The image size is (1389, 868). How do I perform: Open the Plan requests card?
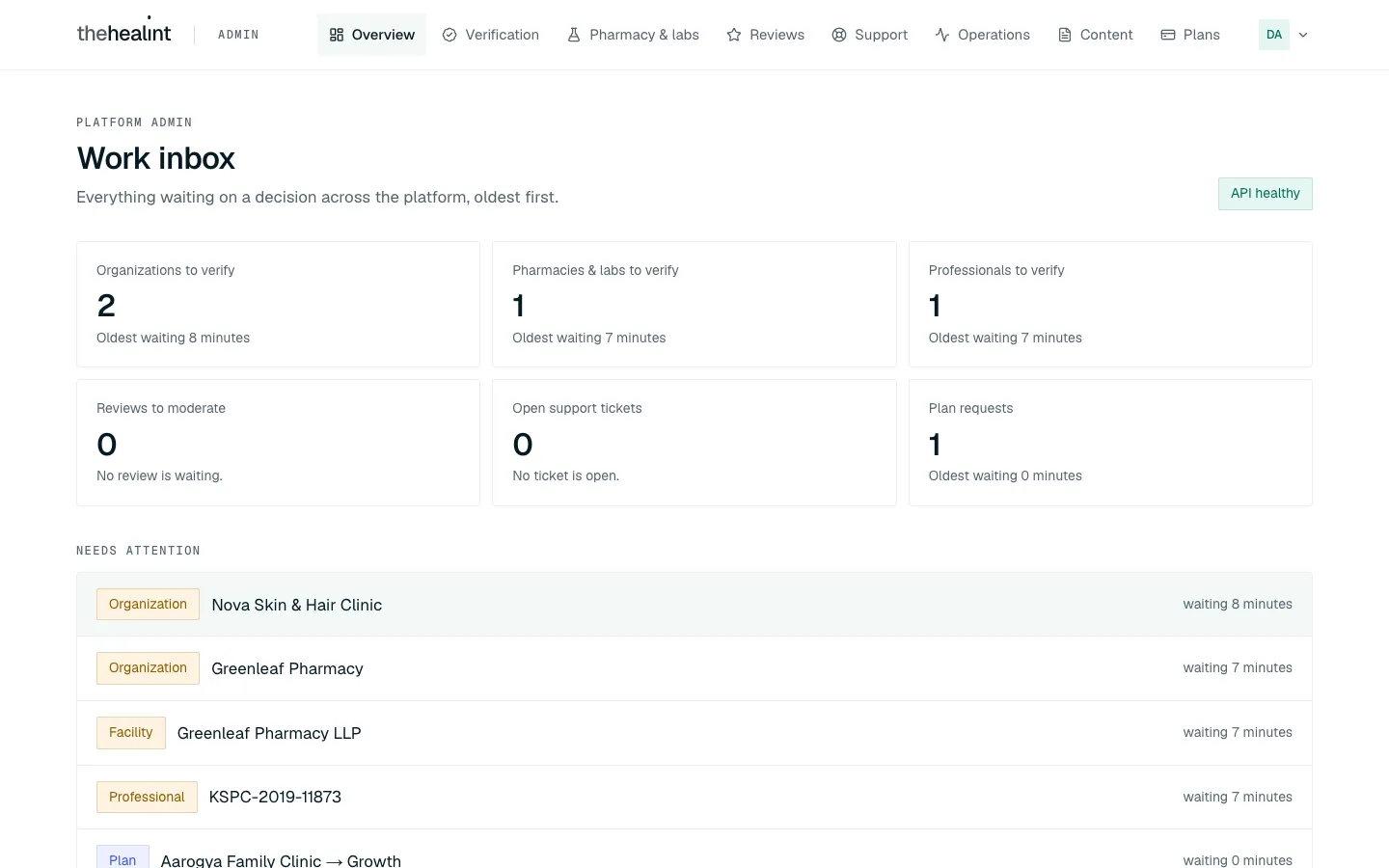click(1110, 443)
